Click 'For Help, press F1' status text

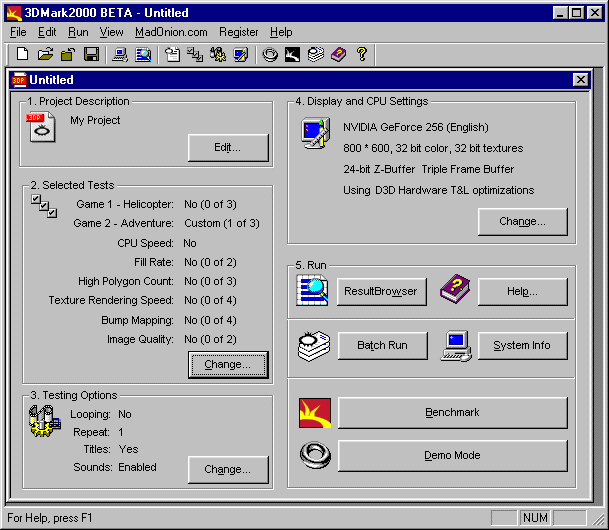(x=50, y=518)
